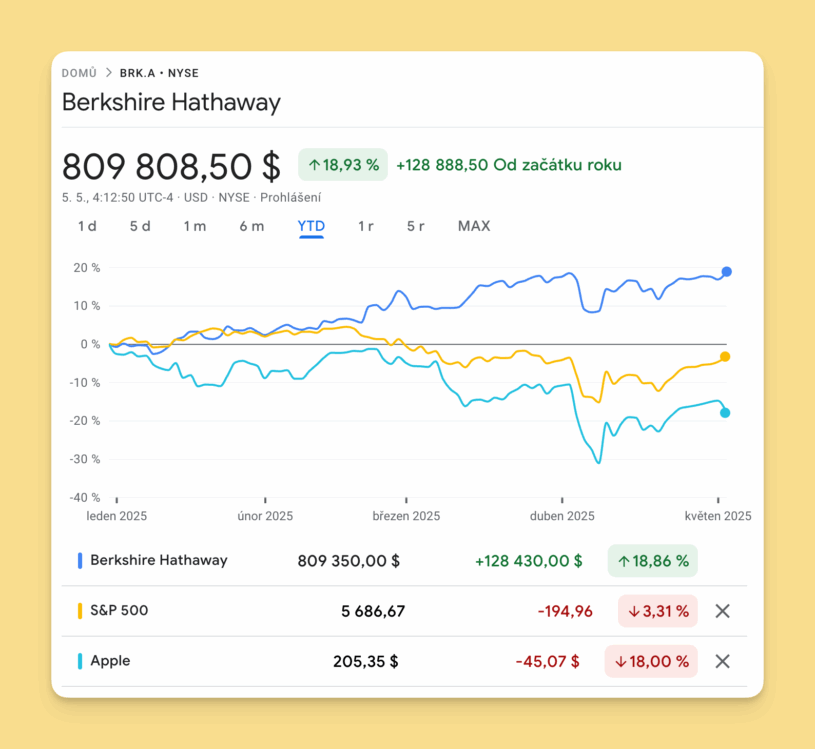Click the blue Berkshire endpoint dot on chart

point(727,272)
